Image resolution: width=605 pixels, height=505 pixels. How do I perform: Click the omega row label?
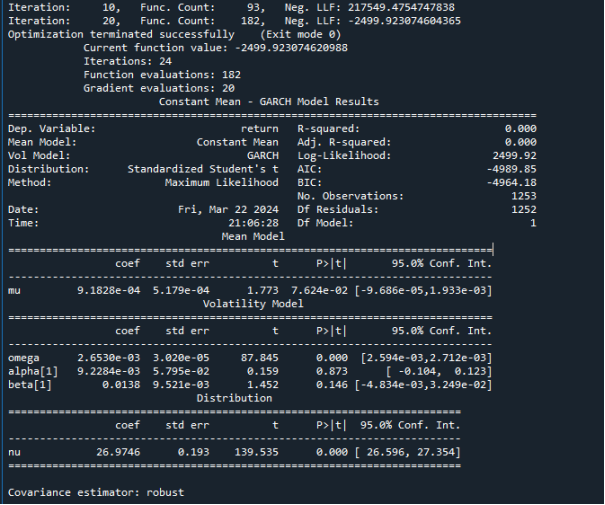coord(24,357)
